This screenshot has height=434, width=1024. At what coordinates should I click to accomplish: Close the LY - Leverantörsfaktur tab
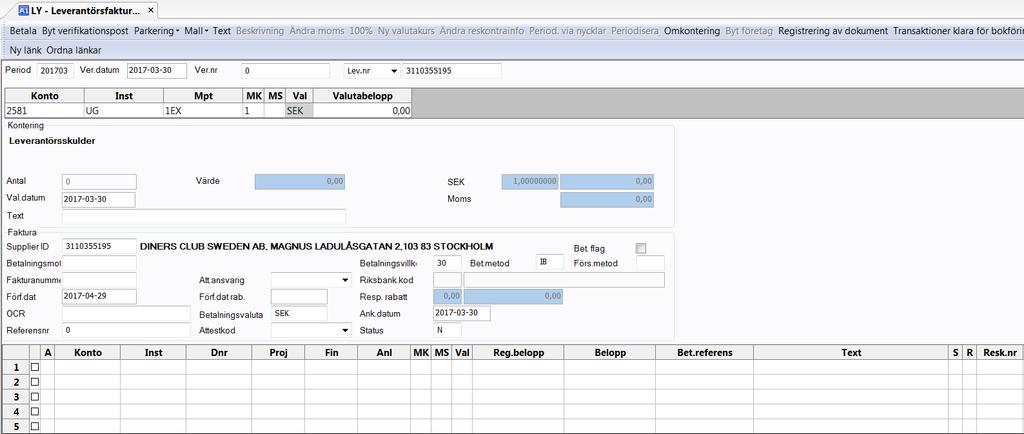point(151,10)
